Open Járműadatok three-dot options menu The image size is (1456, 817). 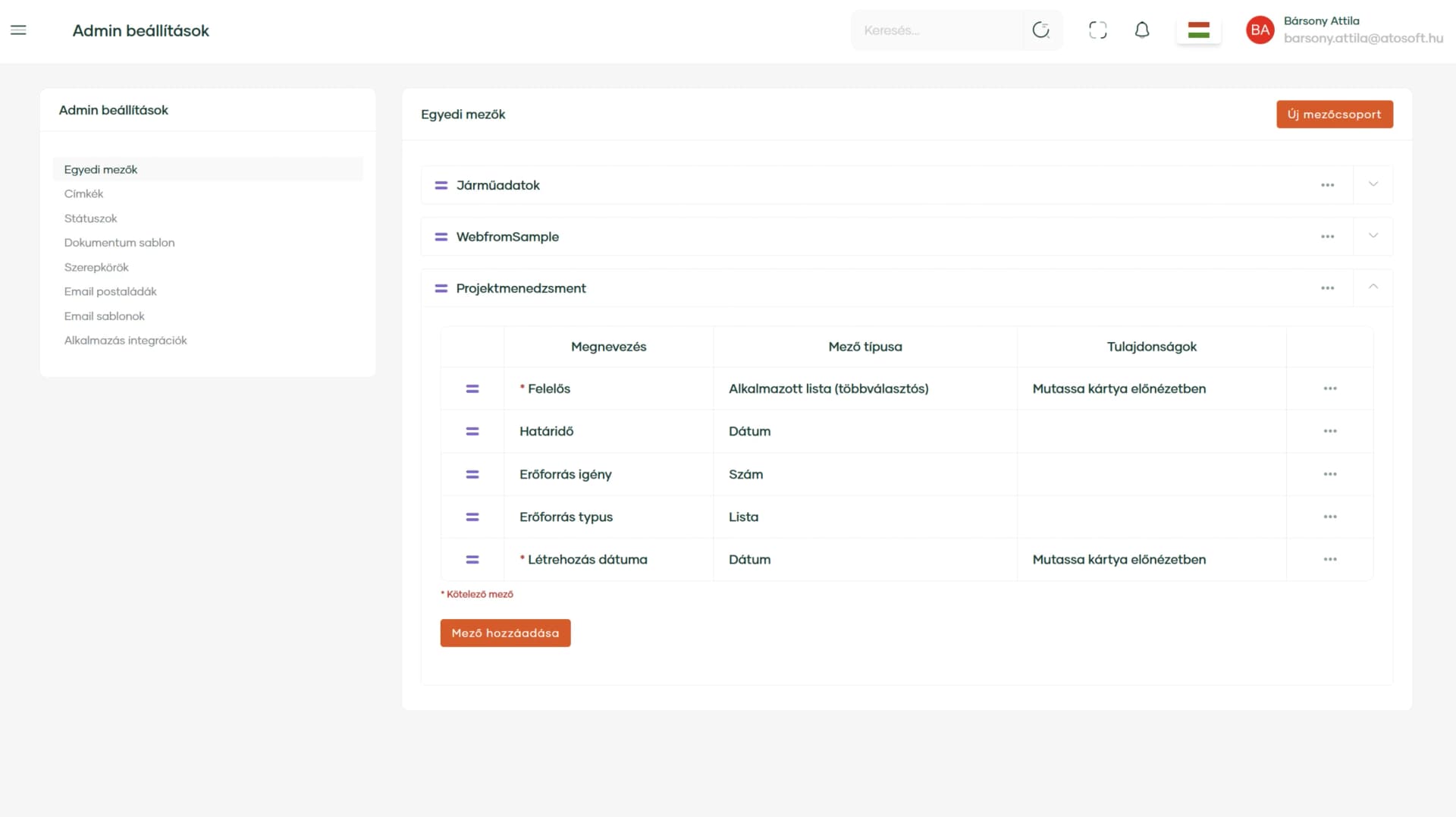(1327, 185)
